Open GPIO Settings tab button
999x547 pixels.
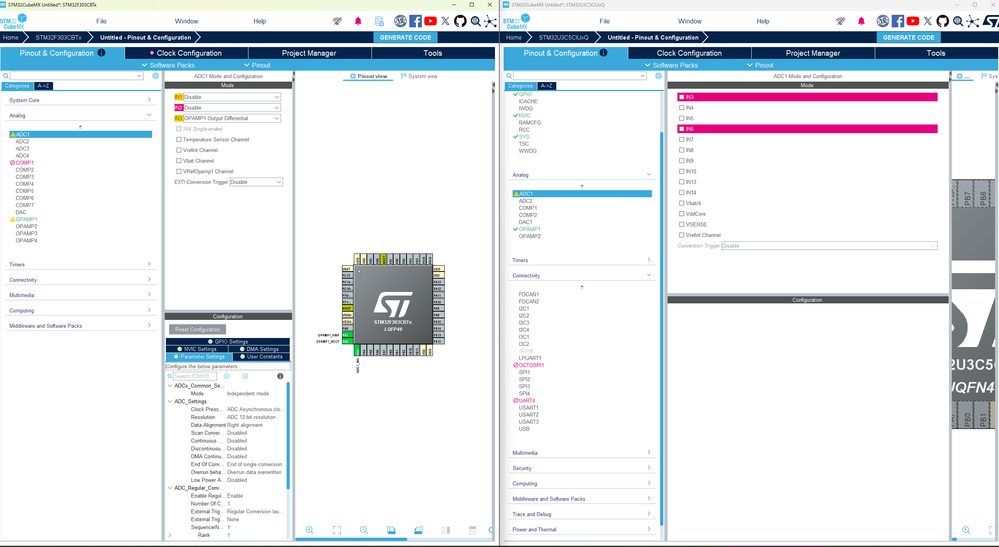228,341
